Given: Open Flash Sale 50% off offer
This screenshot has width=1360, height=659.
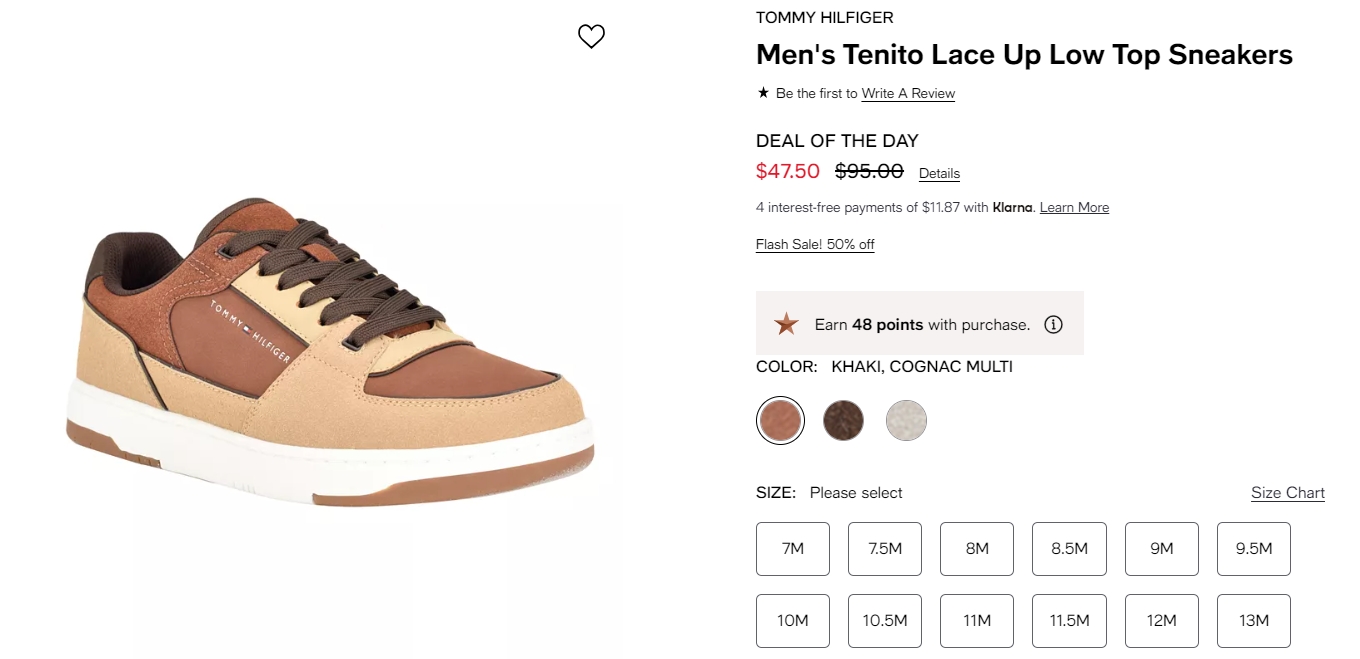Looking at the screenshot, I should pos(815,244).
